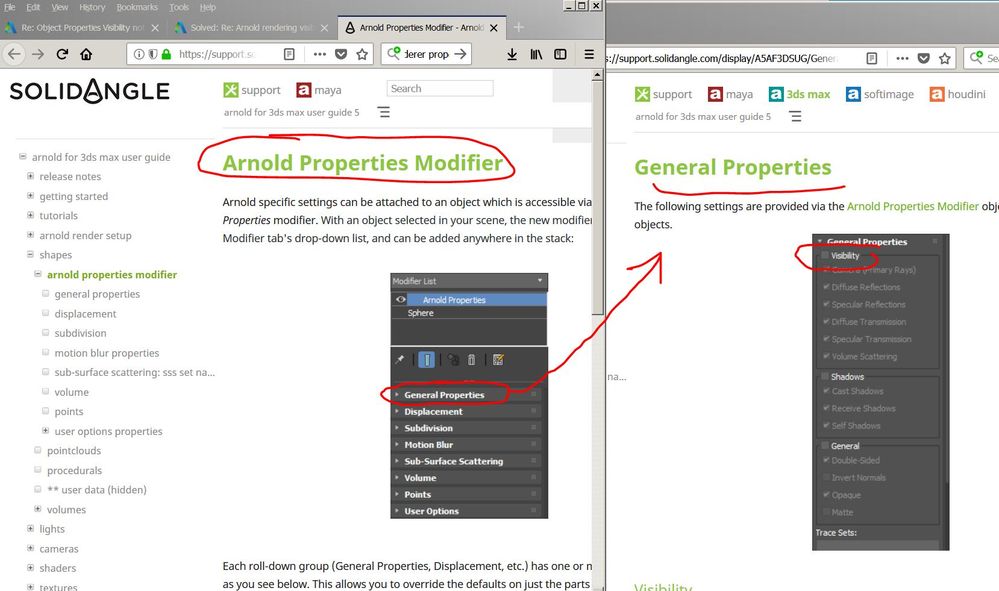
Task: Click the pin stack icon under Modifier List
Action: 399,360
